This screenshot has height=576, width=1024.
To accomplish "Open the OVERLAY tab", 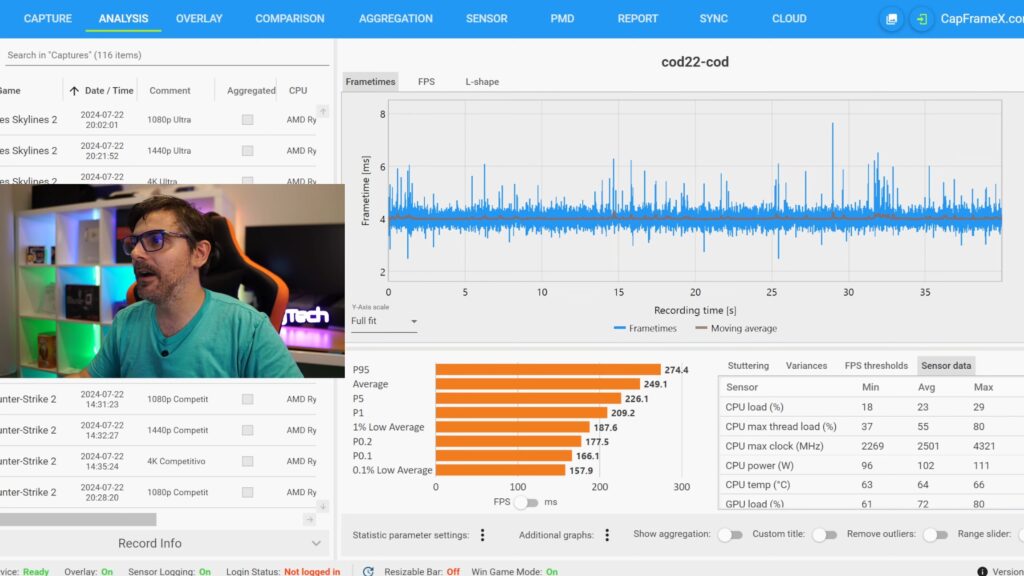I will pos(199,19).
